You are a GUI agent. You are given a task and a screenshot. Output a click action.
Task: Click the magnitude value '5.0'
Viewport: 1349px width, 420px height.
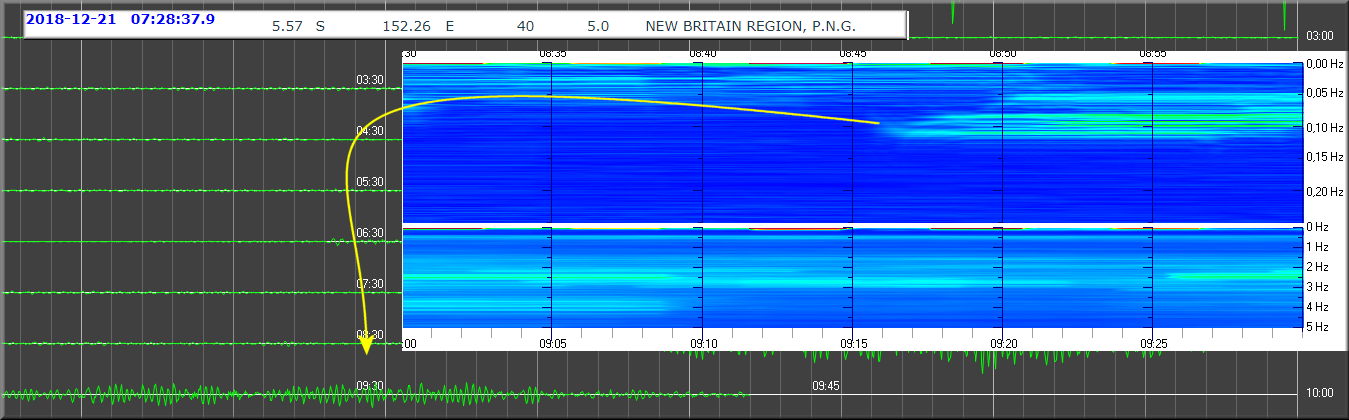tap(598, 27)
